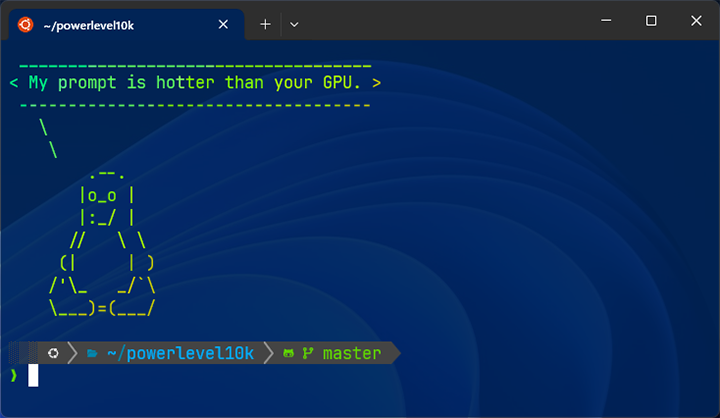Place cursor at the command input block
The image size is (720, 418).
pos(33,375)
